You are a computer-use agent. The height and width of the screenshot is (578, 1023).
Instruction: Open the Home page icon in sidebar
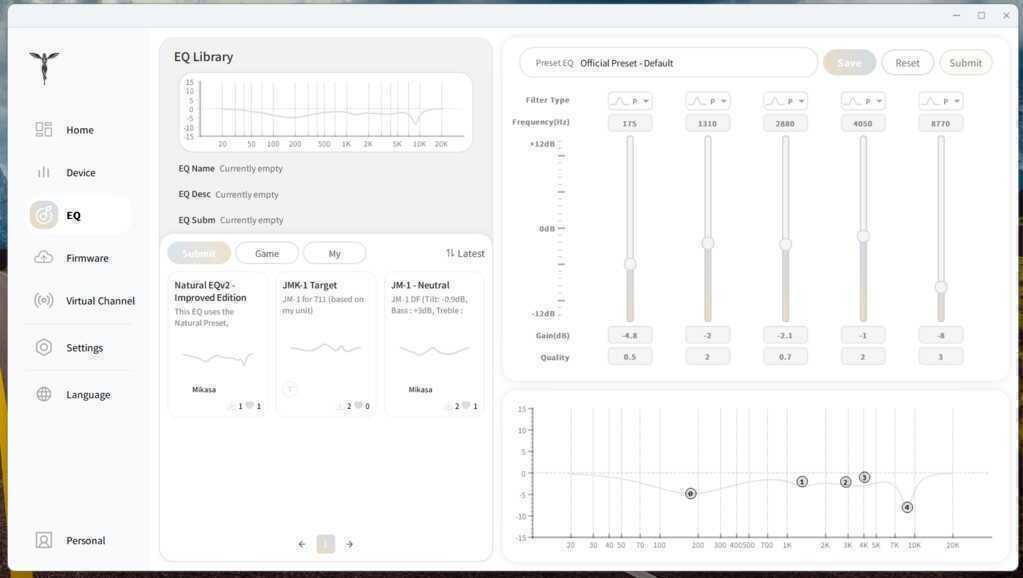tap(44, 130)
